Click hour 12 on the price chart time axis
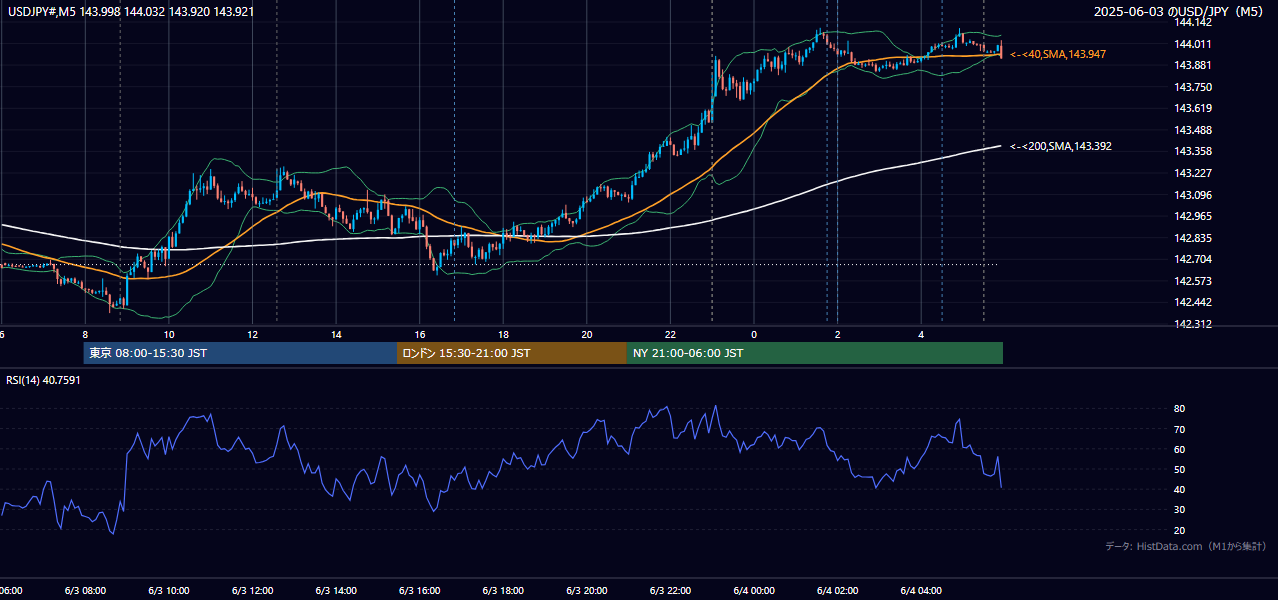 click(x=252, y=335)
